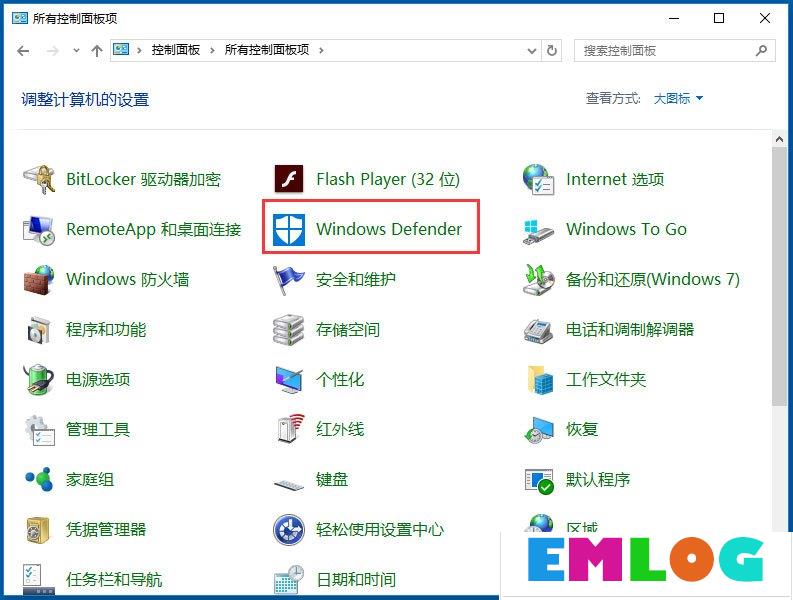Click the Internet 选项 link text
The image size is (793, 600).
click(x=615, y=179)
